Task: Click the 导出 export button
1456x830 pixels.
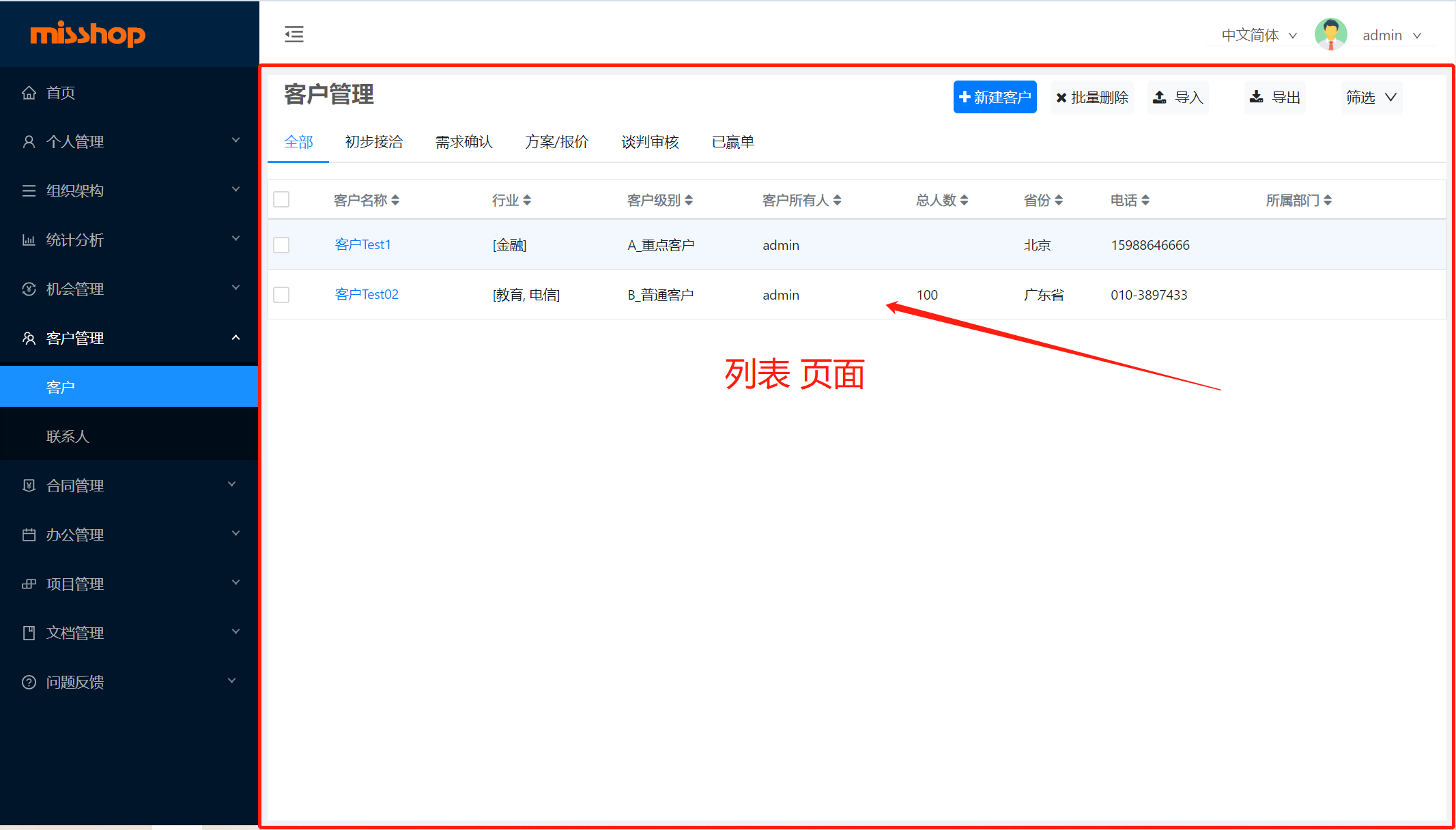Action: tap(1274, 98)
